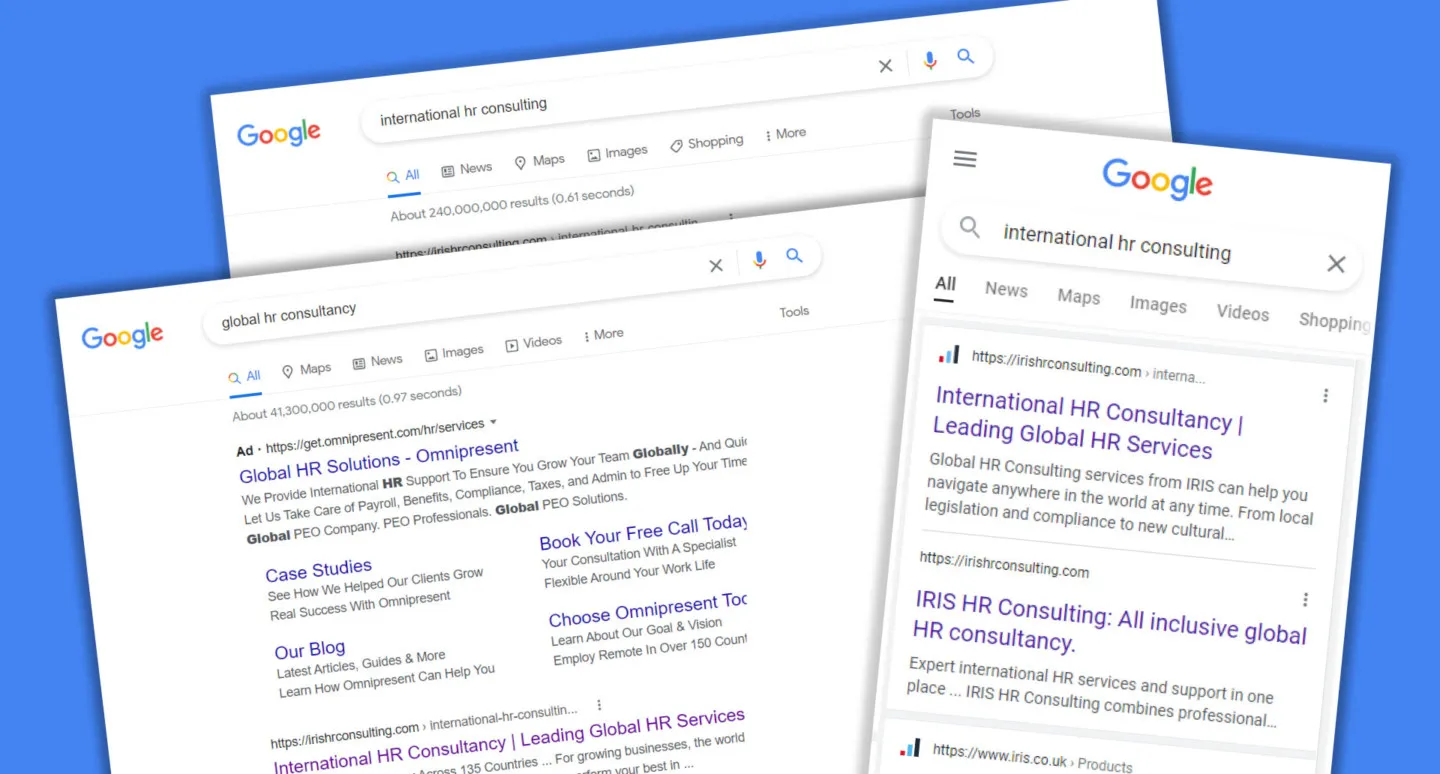Clear the mobile search box with X
This screenshot has width=1440, height=774.
pos(1336,264)
